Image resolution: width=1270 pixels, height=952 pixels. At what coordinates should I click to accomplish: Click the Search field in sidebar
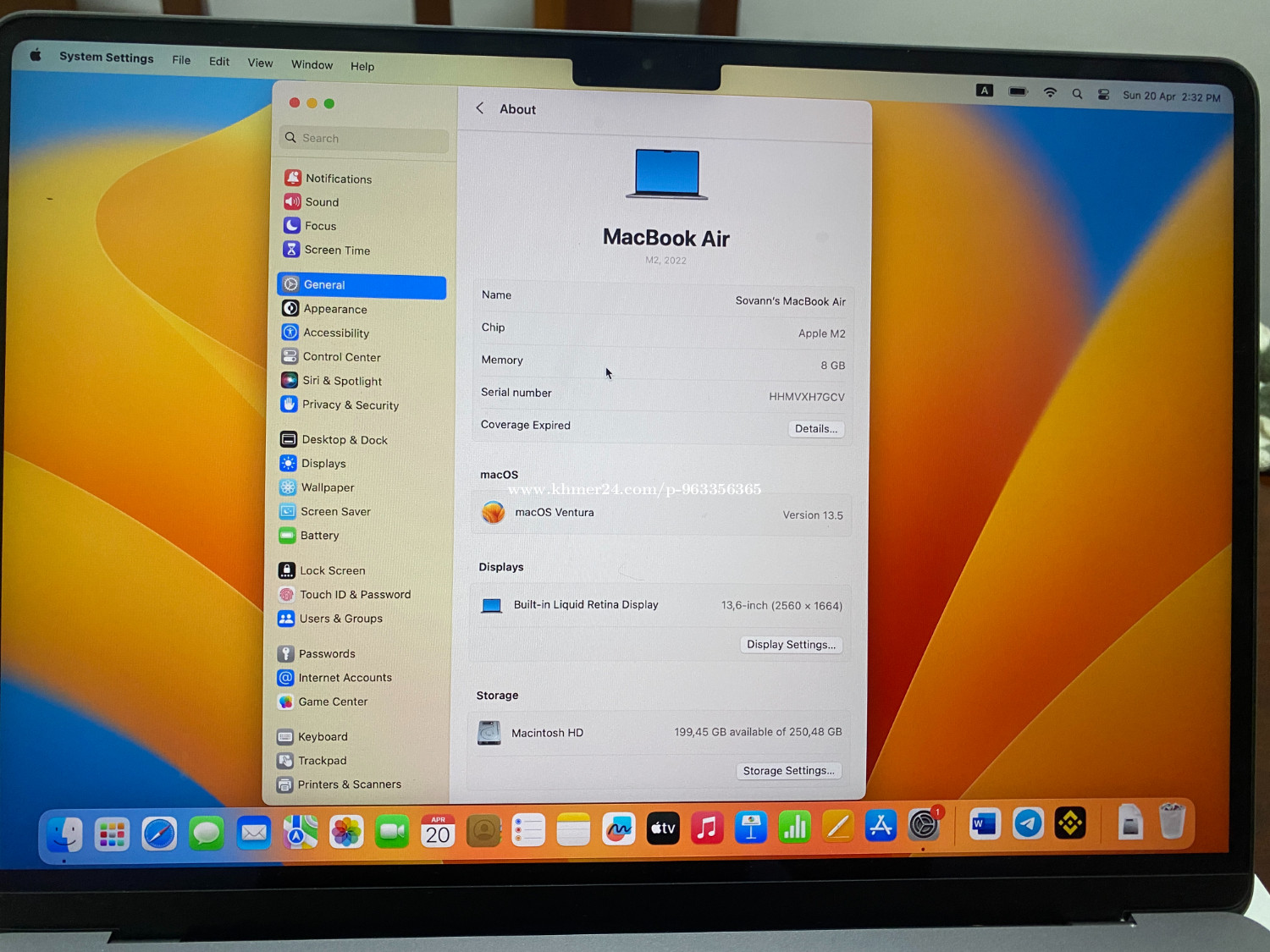(364, 138)
